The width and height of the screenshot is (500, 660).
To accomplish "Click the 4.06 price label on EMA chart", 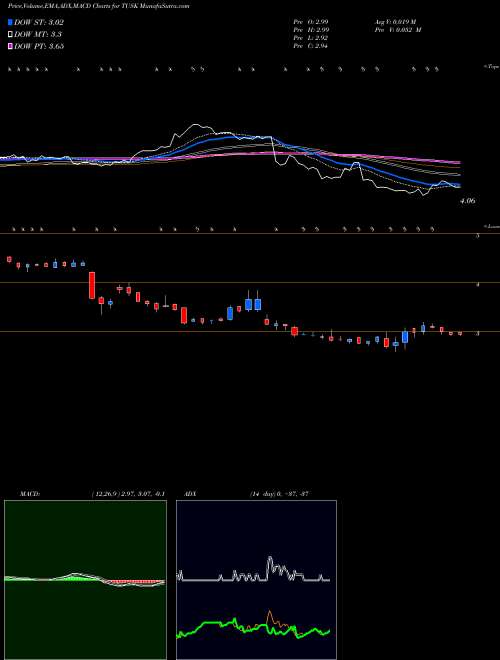I will [x=468, y=201].
